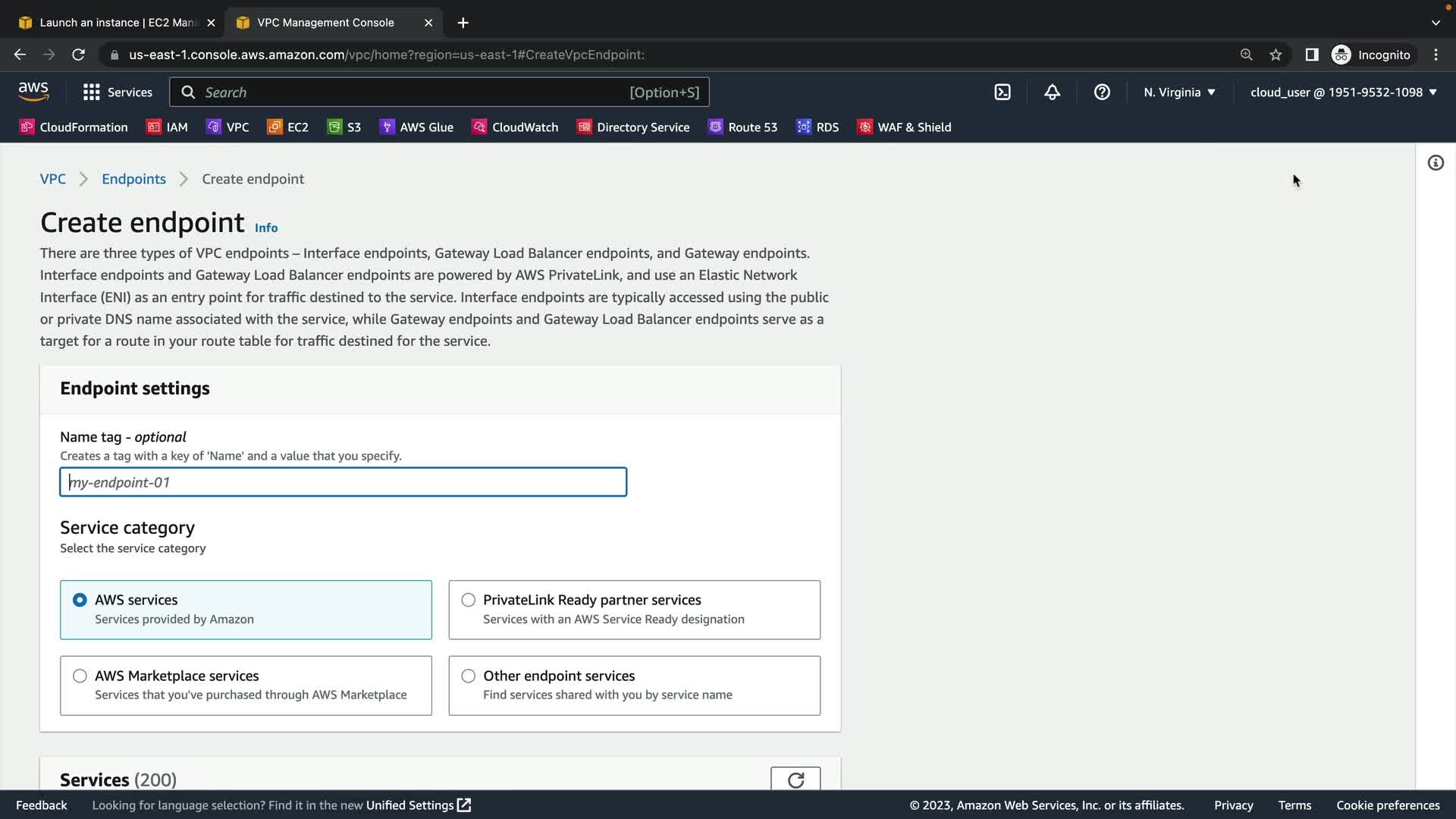Open the Services grid menu
Image resolution: width=1456 pixels, height=819 pixels.
tap(118, 93)
